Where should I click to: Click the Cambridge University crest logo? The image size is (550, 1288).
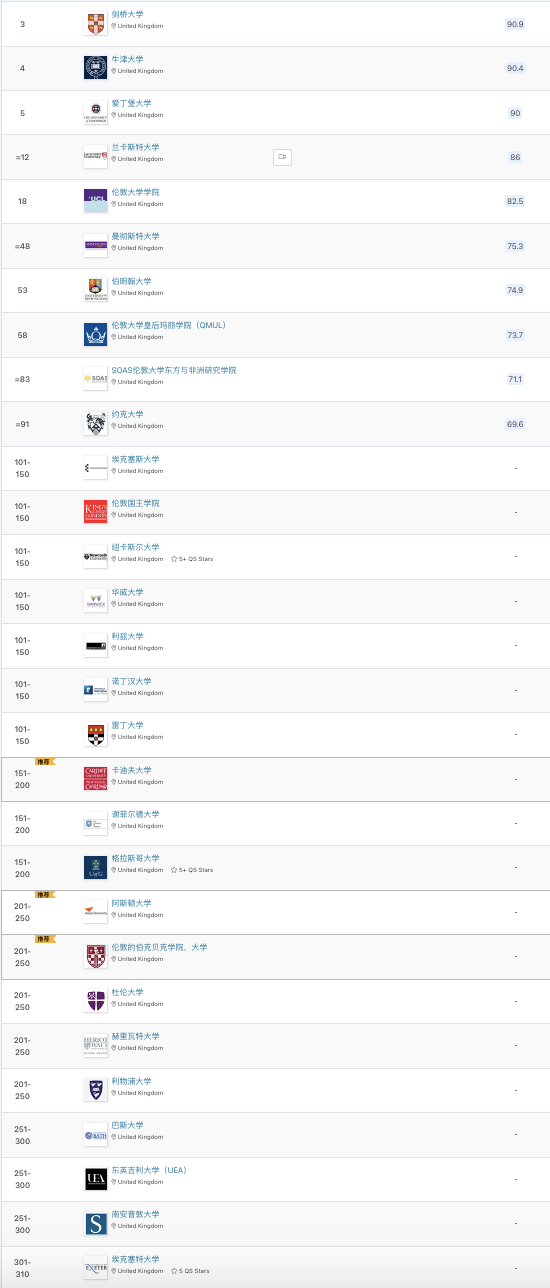95,24
